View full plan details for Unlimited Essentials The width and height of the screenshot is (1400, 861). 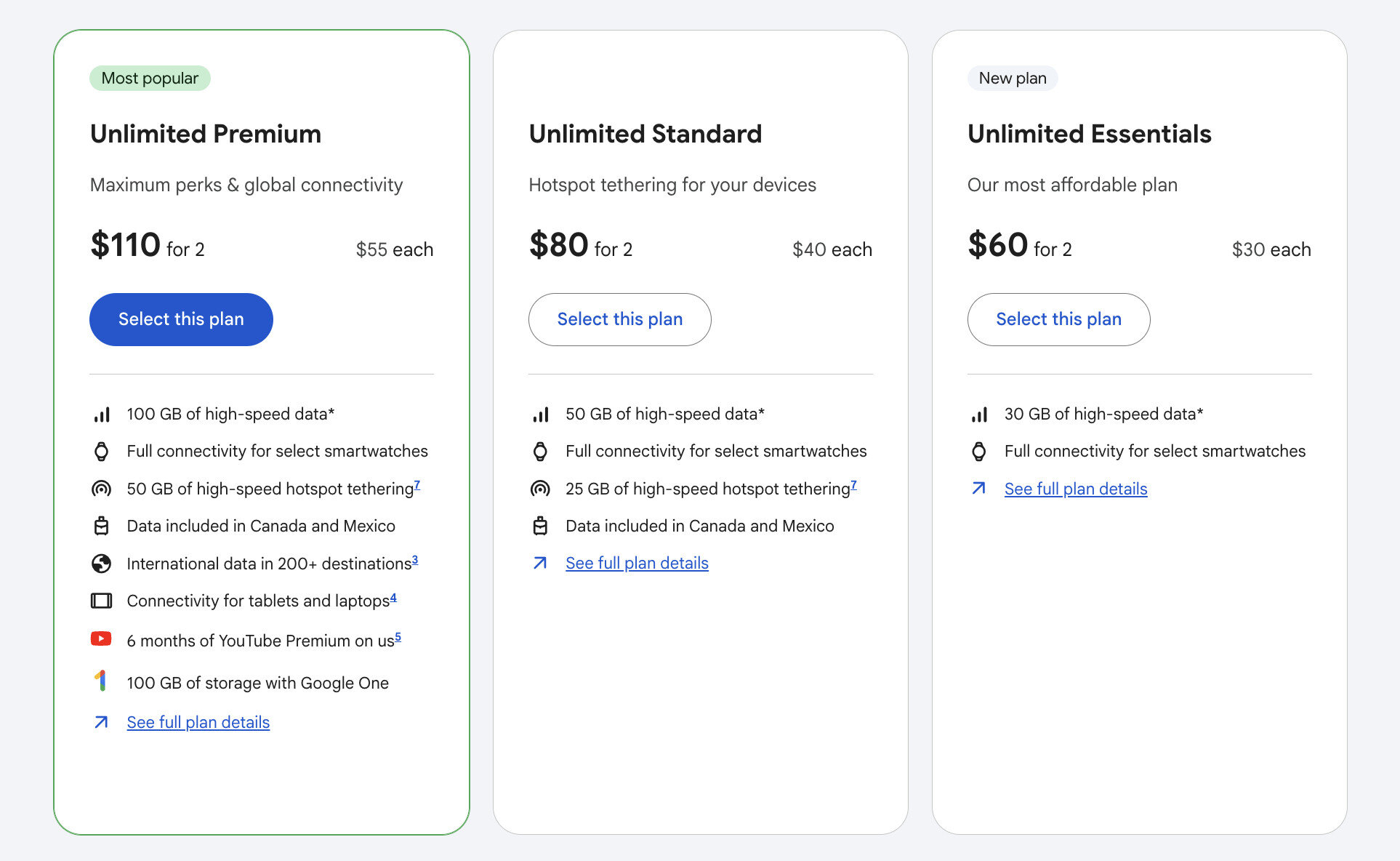tap(1076, 489)
